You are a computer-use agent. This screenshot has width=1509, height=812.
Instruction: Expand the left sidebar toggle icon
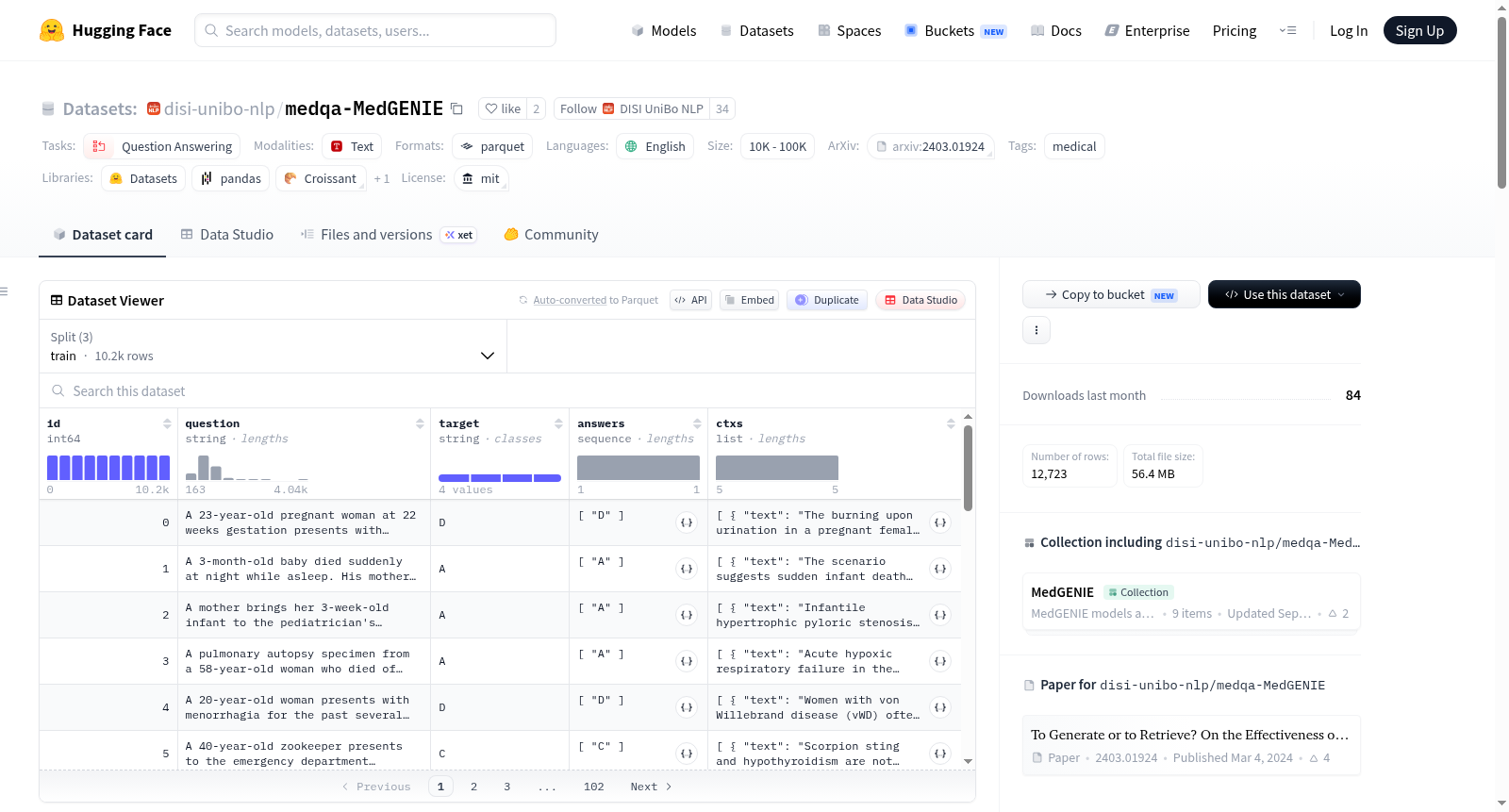pyautogui.click(x=4, y=291)
